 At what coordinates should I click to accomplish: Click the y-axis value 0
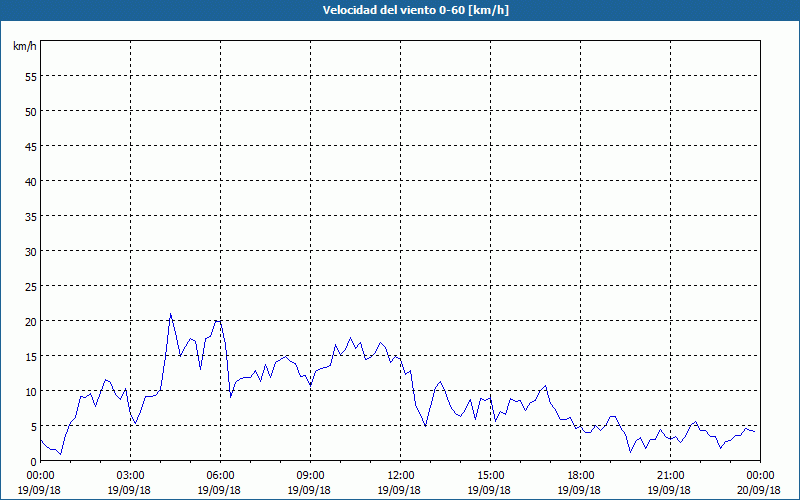click(34, 462)
